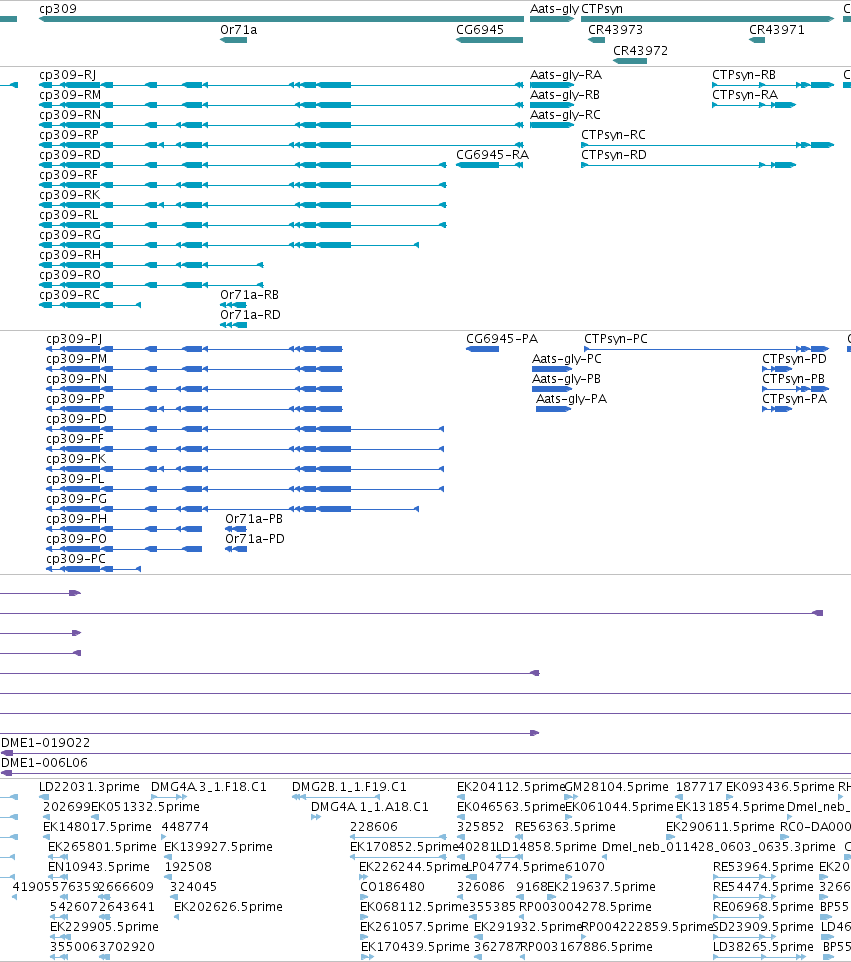
Task: Click the Aats-gly-RC transcript label
Action: click(565, 115)
